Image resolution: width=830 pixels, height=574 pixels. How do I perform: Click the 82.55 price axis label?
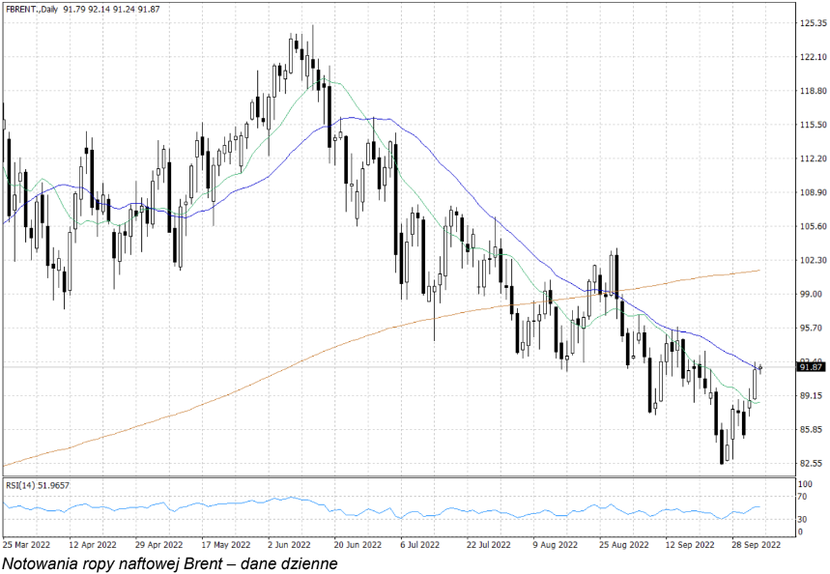point(809,464)
